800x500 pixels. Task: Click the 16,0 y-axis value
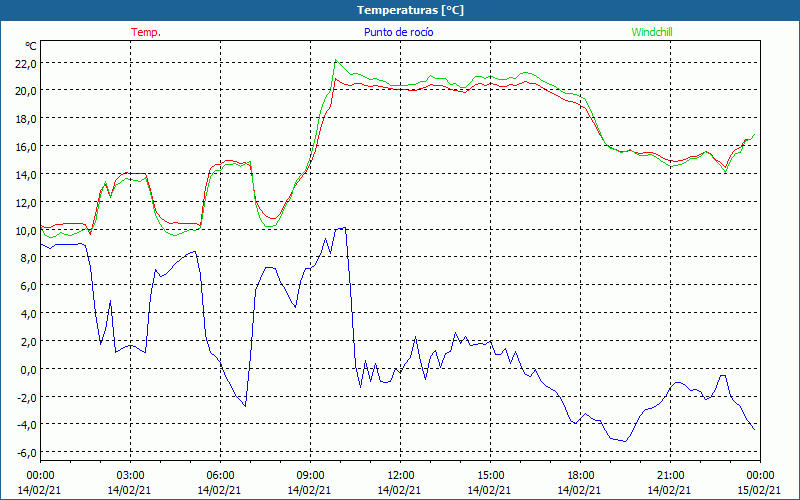(x=27, y=146)
